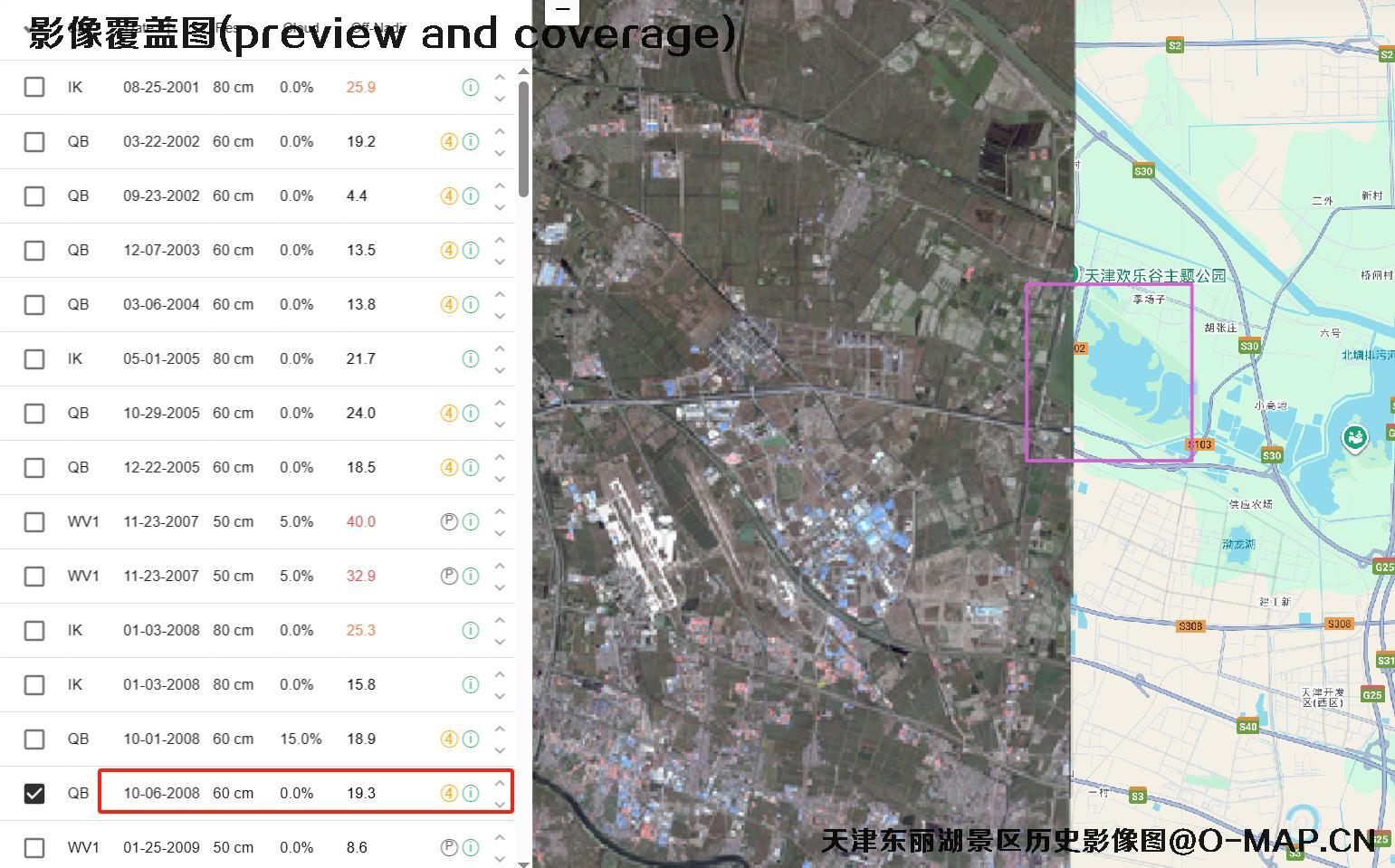Screen dimensions: 1395x868
Task: Uncheck the QB 10-06-2008 image checkbox
Action: (34, 794)
